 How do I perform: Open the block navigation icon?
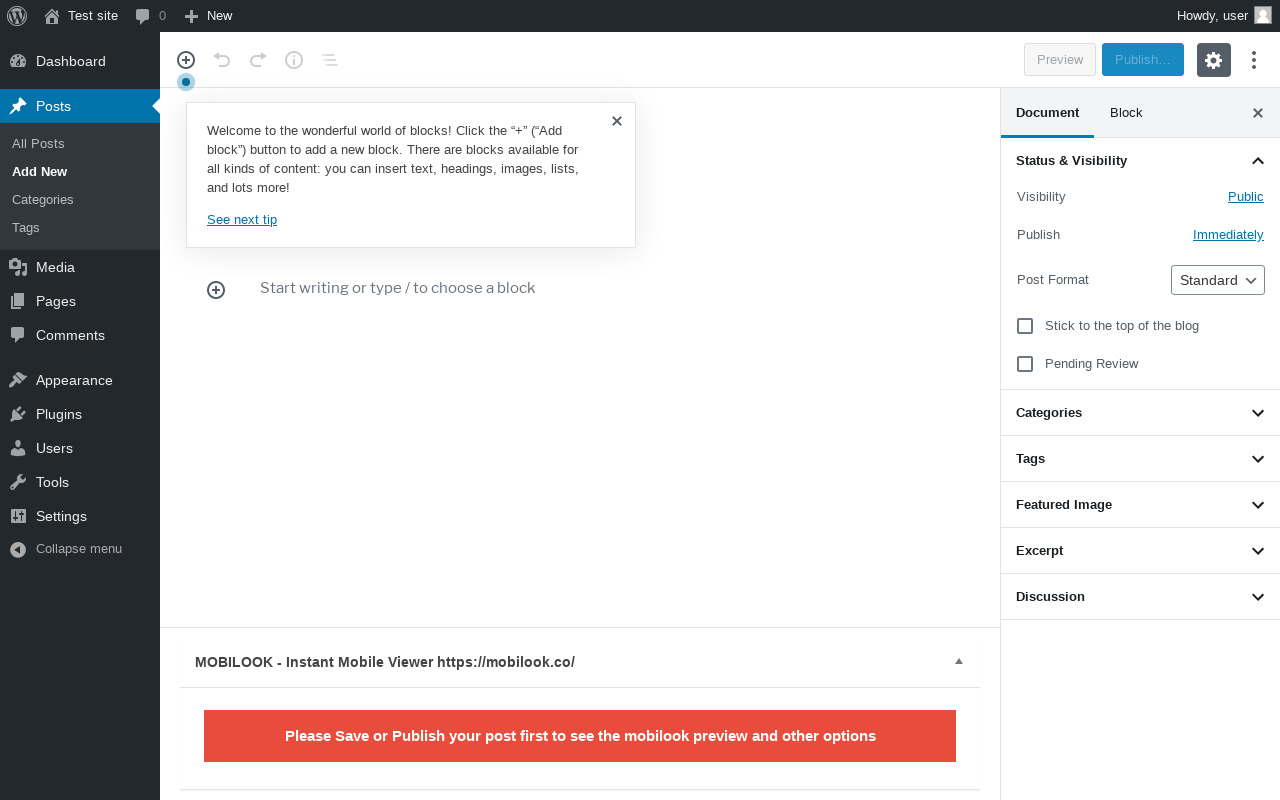coord(330,60)
